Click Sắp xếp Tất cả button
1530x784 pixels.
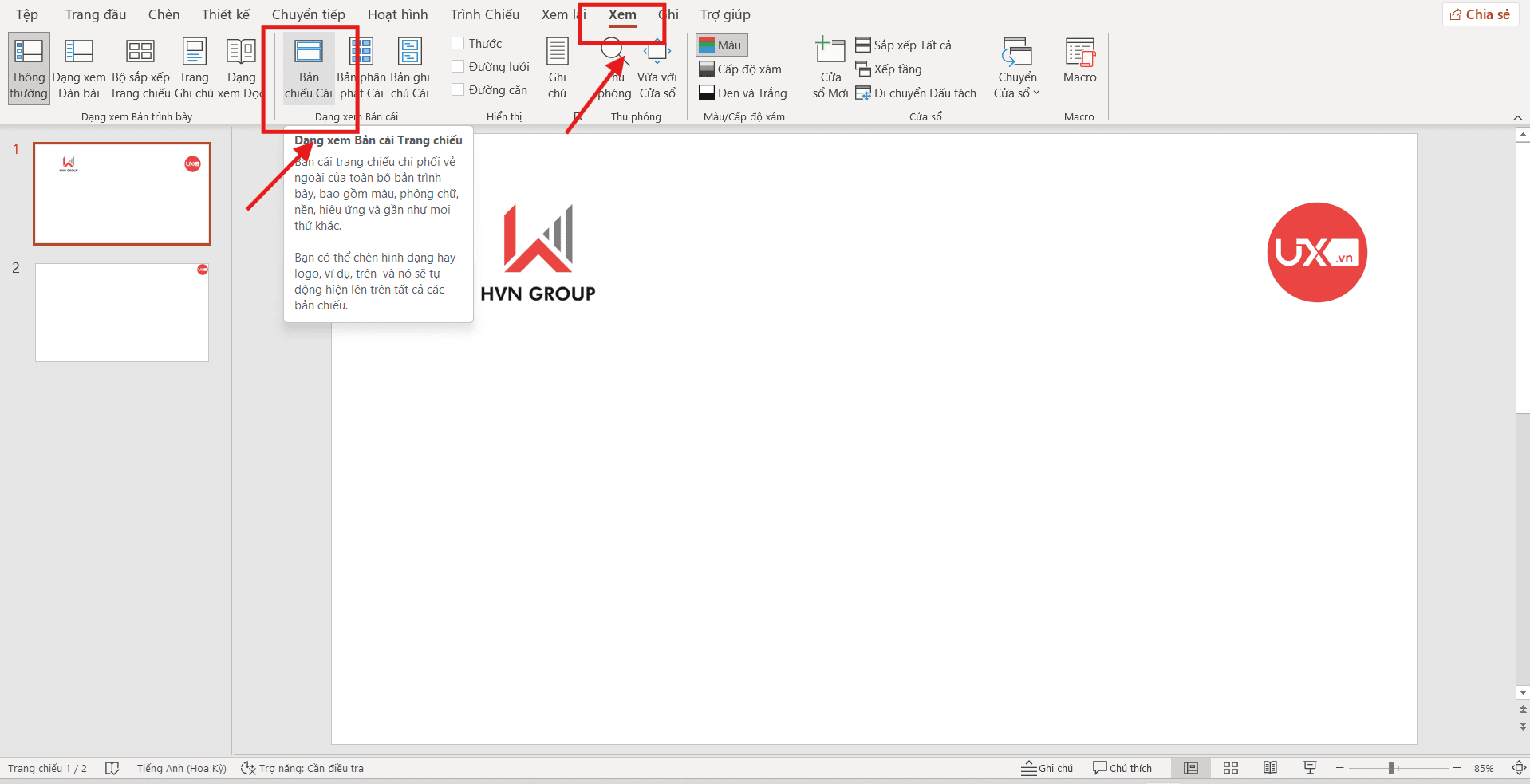904,45
